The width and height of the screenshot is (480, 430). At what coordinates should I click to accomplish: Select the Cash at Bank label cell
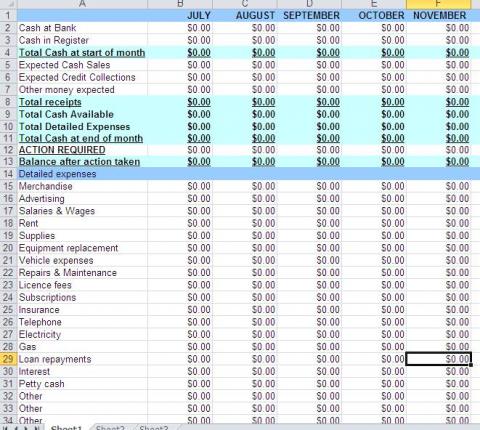[x=82, y=28]
